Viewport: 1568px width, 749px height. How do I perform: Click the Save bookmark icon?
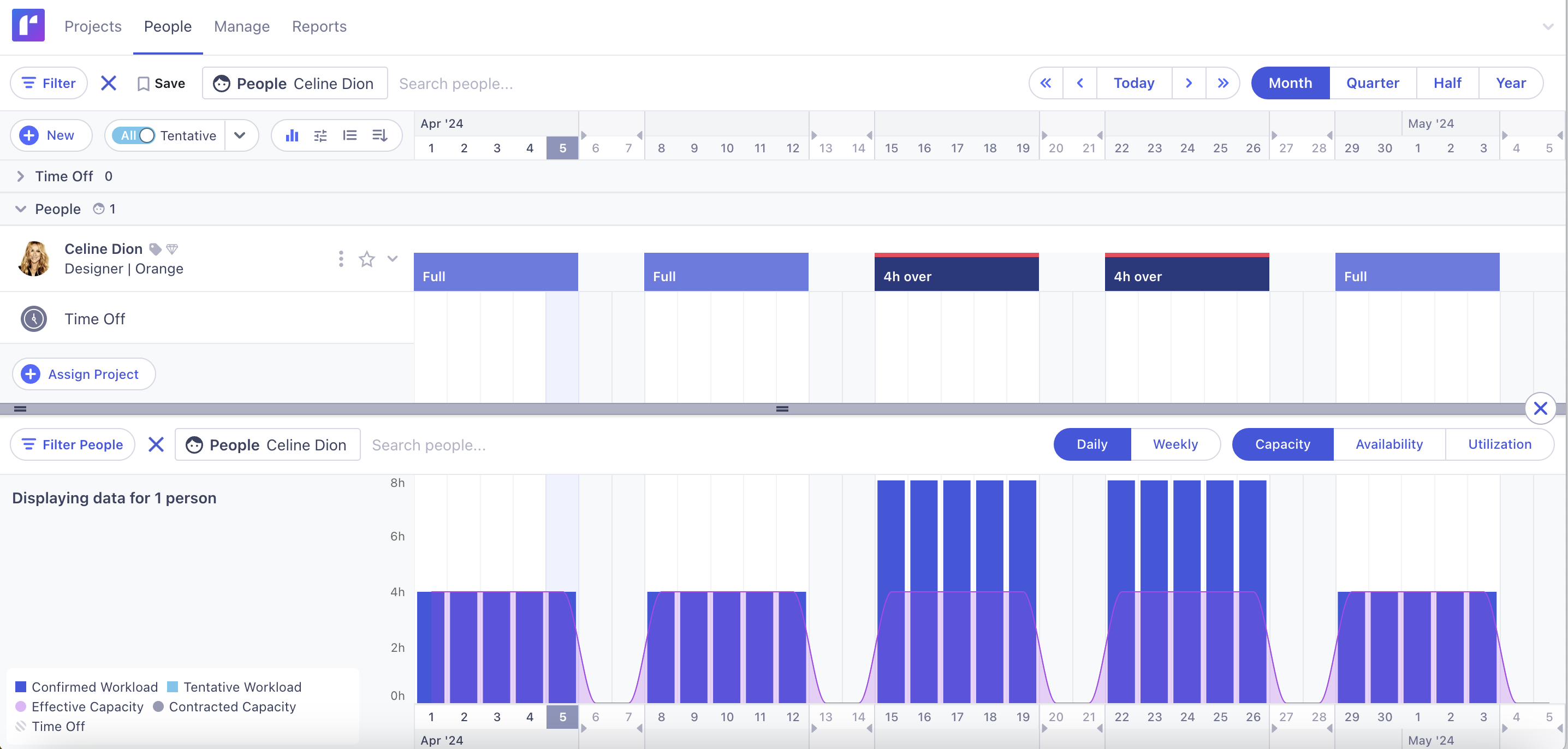coord(144,83)
